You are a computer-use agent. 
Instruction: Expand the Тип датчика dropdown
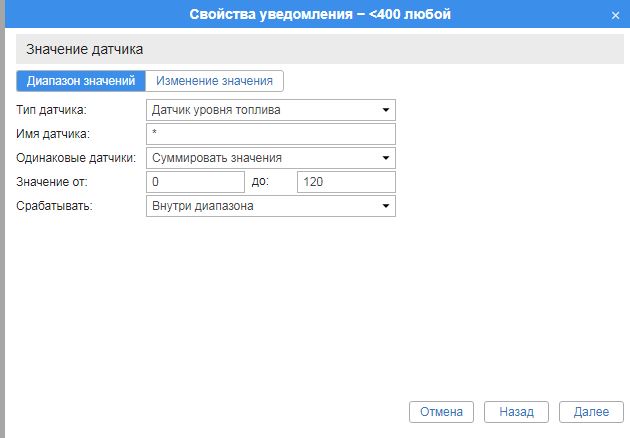(x=271, y=110)
